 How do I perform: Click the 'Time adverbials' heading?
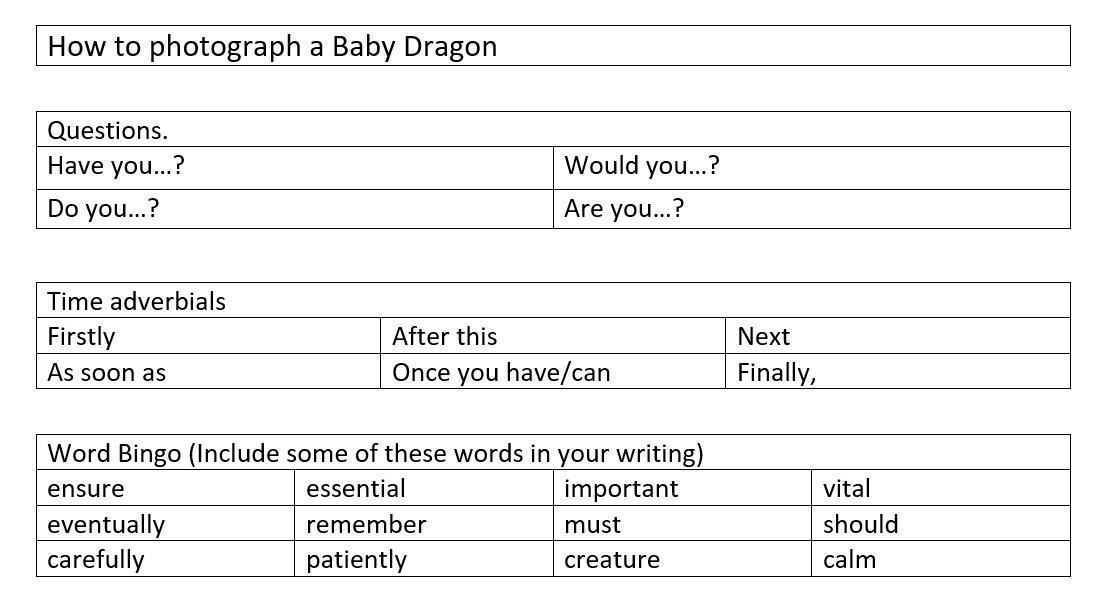pos(137,302)
